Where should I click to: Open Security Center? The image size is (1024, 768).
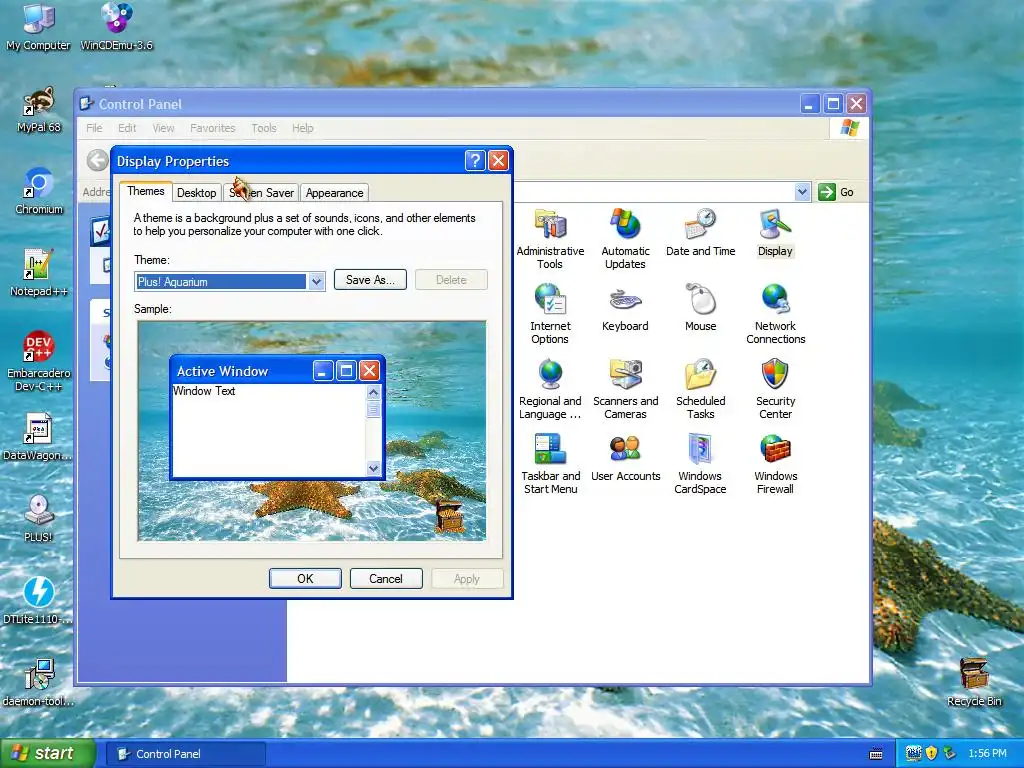point(775,389)
